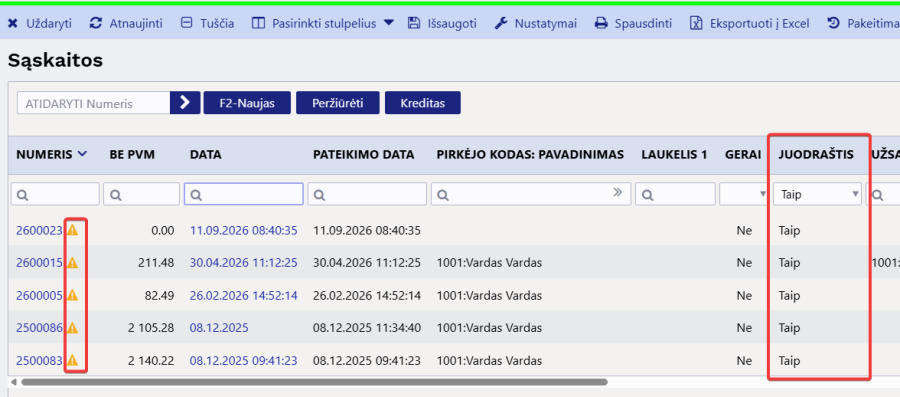Click the BE PVM column header
The image size is (900, 397).
pyautogui.click(x=132, y=154)
